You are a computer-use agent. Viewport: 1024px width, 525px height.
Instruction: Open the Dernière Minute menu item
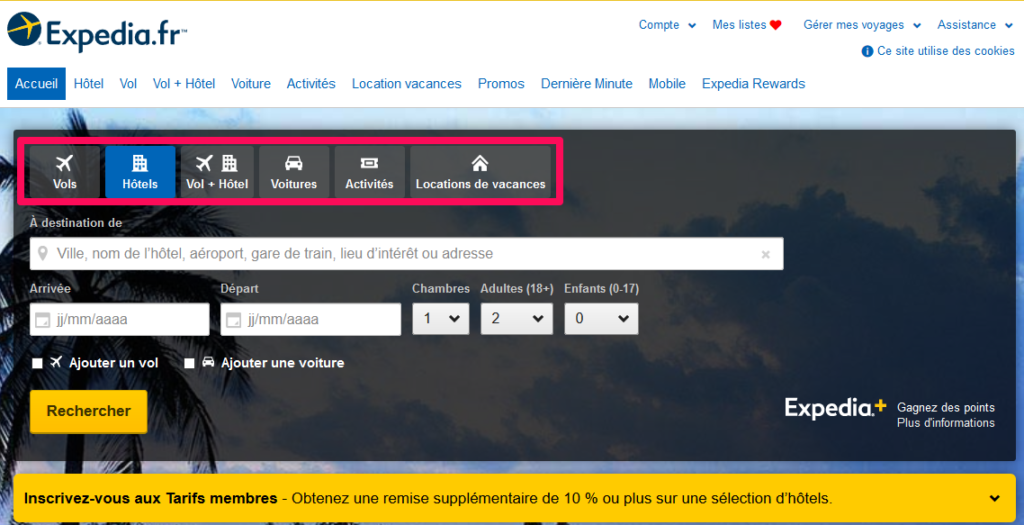[x=586, y=84]
